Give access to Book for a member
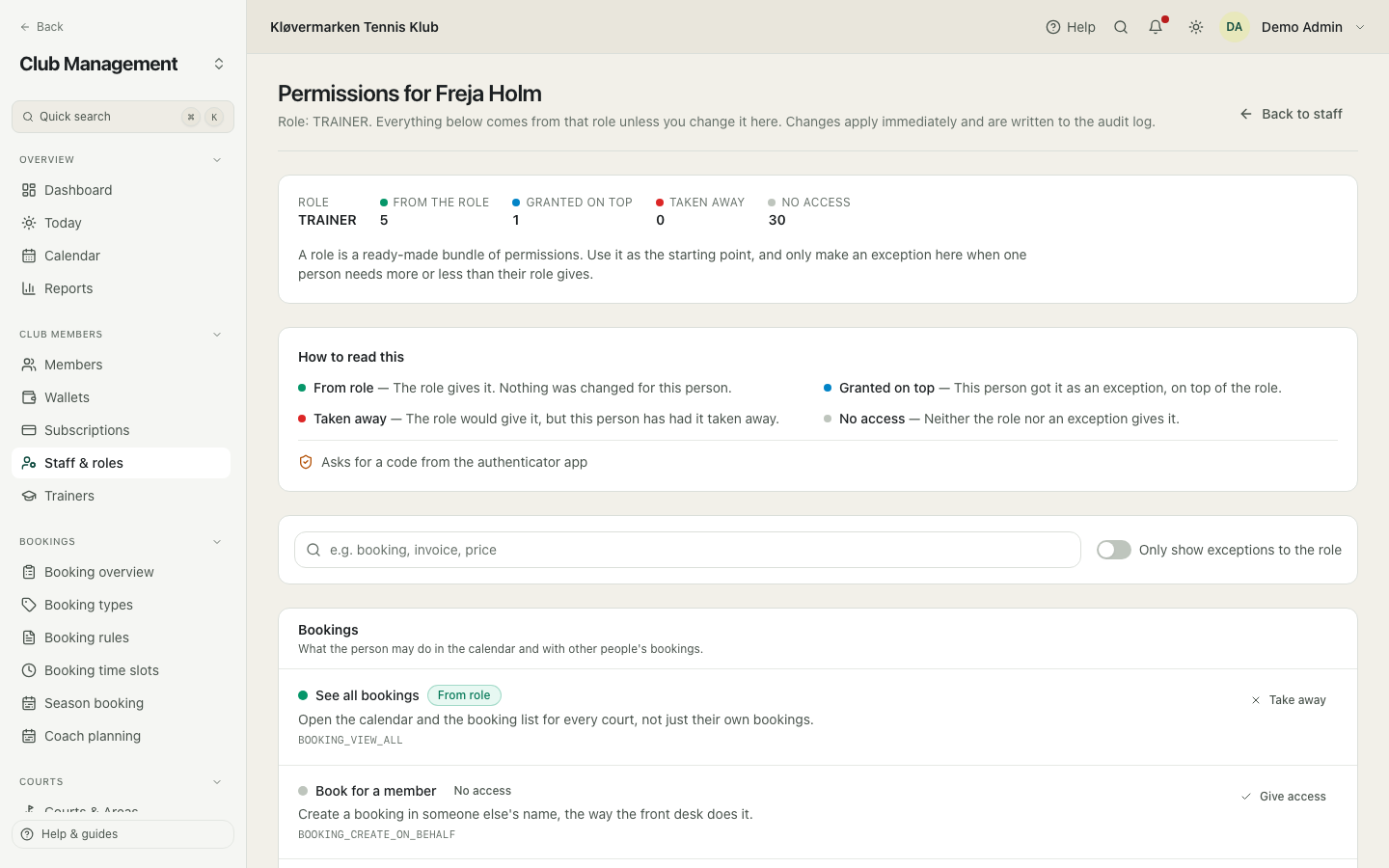Screen dimensions: 1389x868 click(1284, 797)
